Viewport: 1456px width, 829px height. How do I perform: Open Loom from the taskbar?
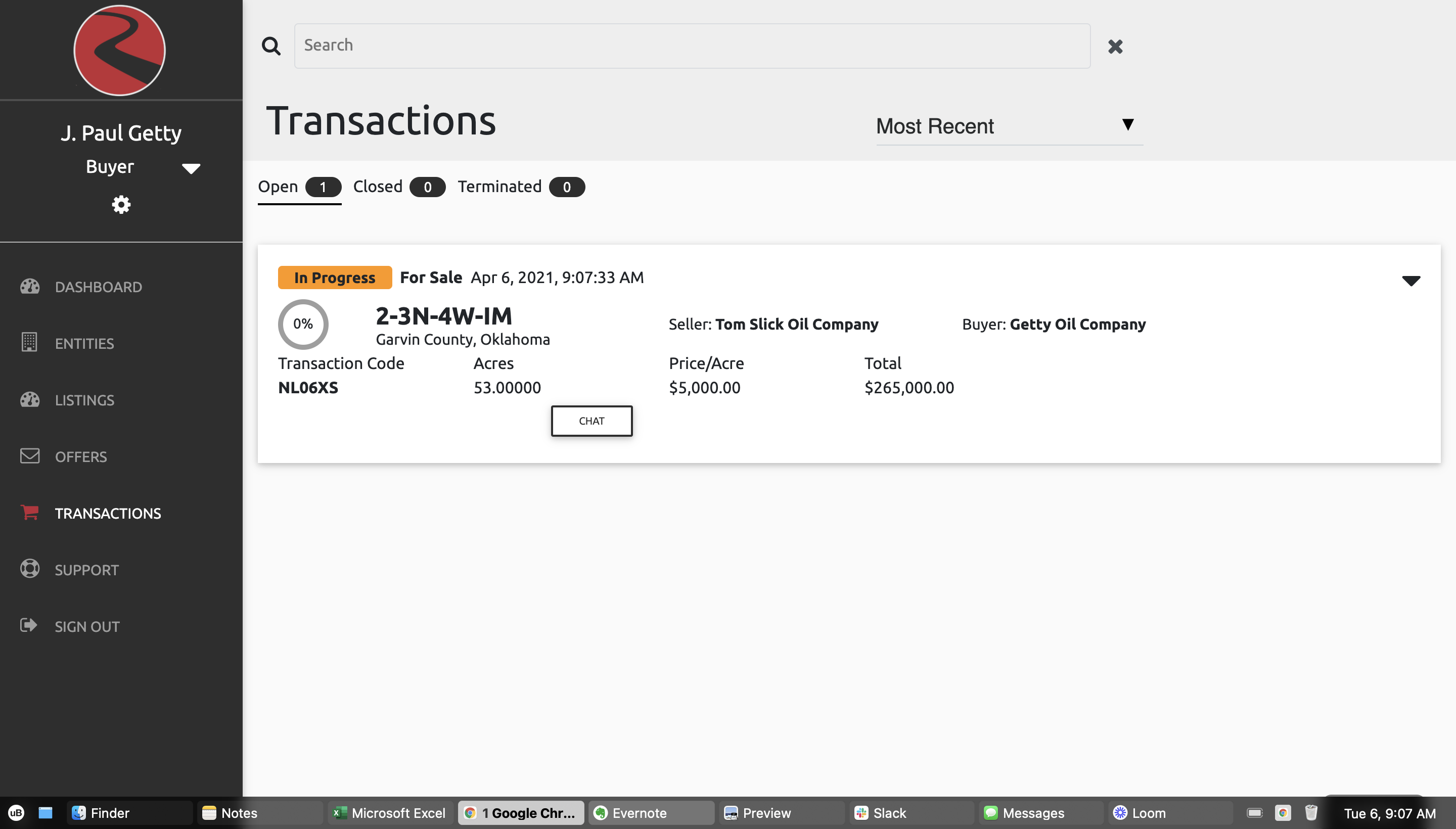(x=1171, y=813)
